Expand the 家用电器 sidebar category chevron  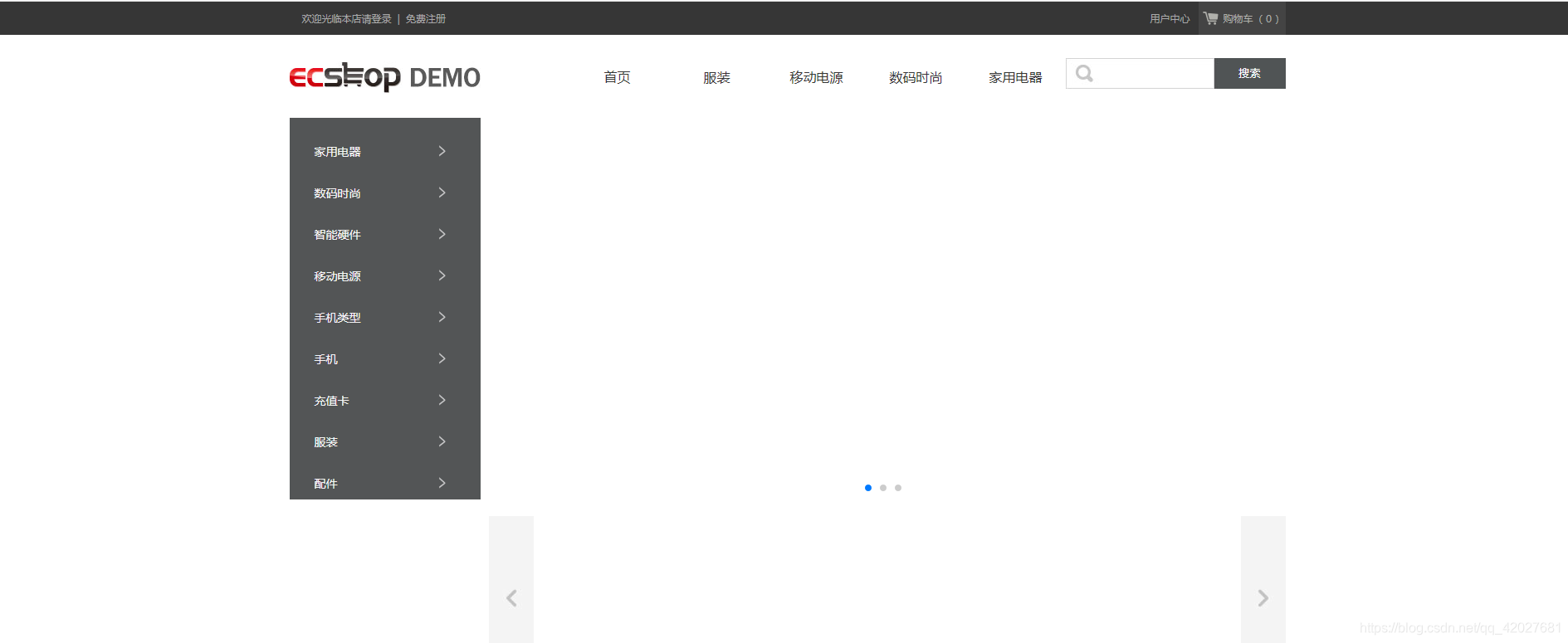[442, 151]
